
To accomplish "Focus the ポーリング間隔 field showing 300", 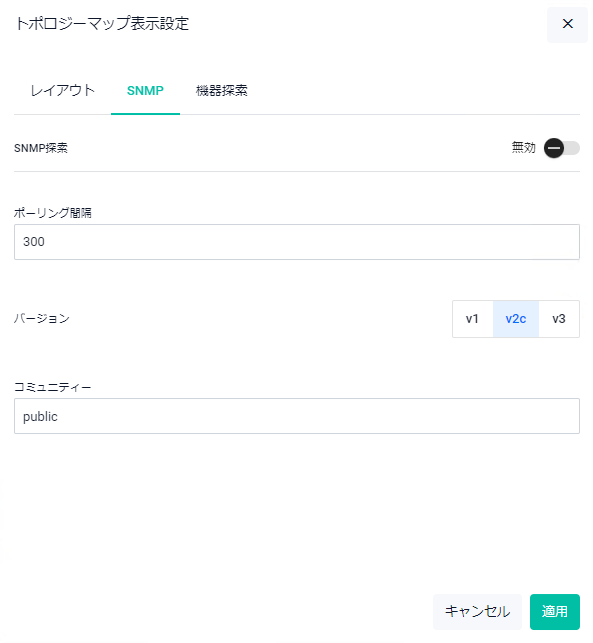I will [296, 242].
